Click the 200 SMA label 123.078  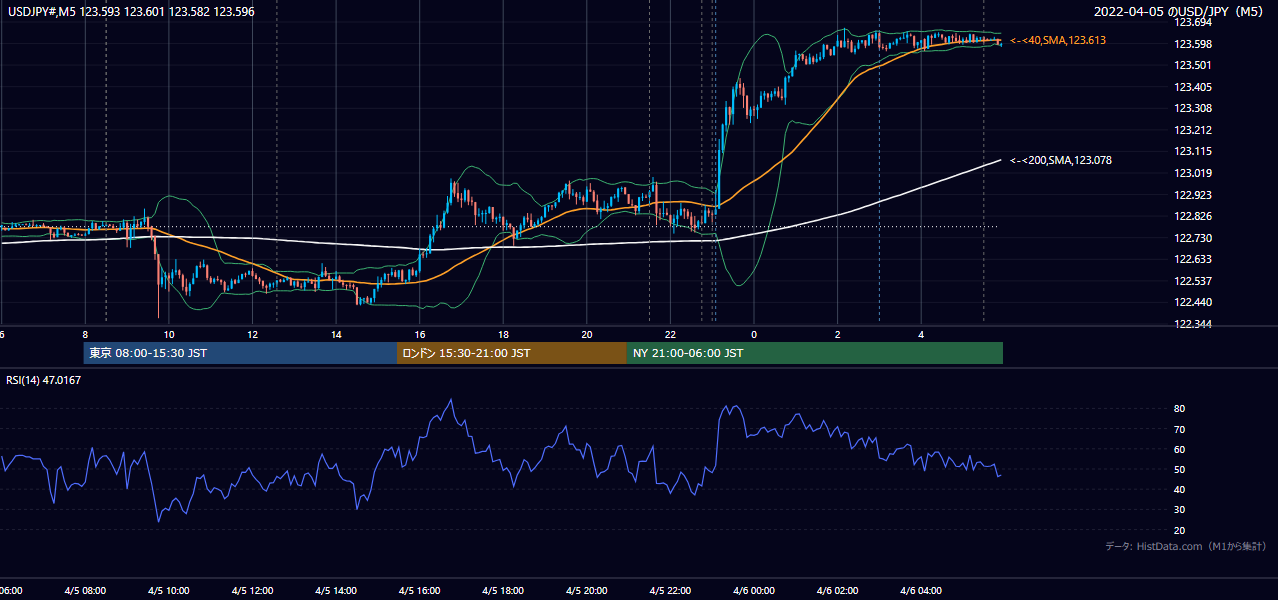[1060, 160]
